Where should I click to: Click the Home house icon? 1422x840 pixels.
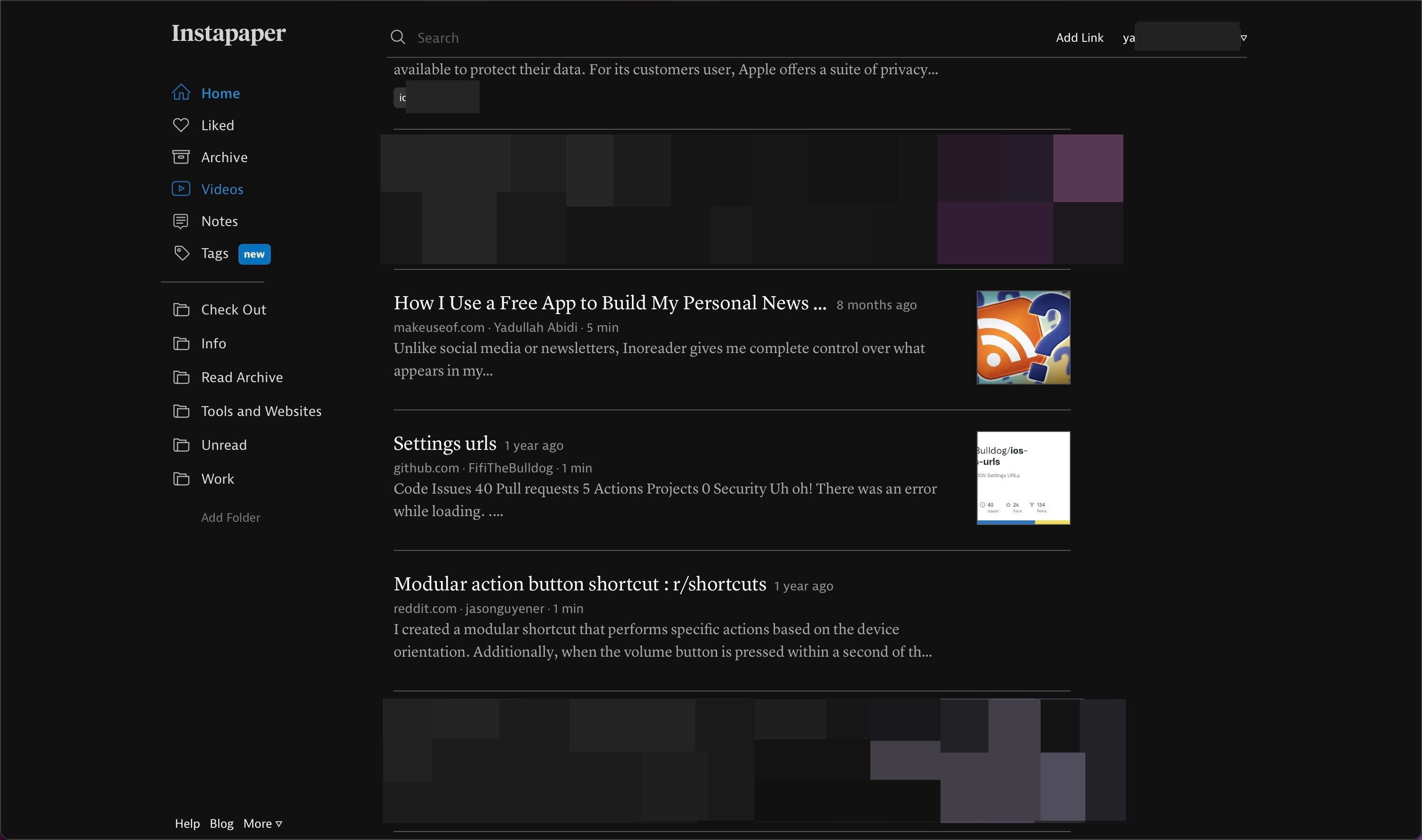(x=181, y=92)
